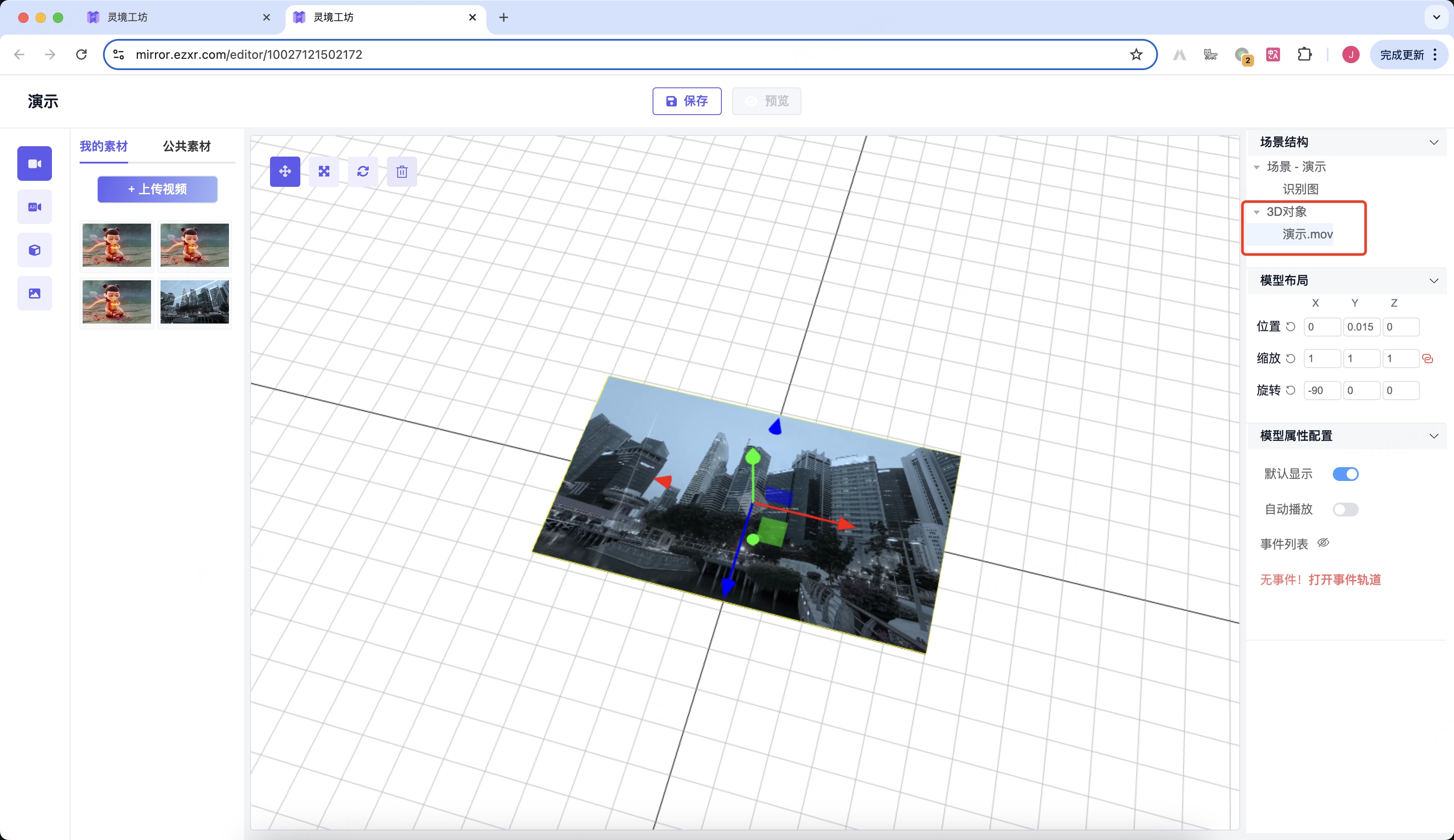
Task: Open the 打开事件轨道 link
Action: [x=1345, y=579]
